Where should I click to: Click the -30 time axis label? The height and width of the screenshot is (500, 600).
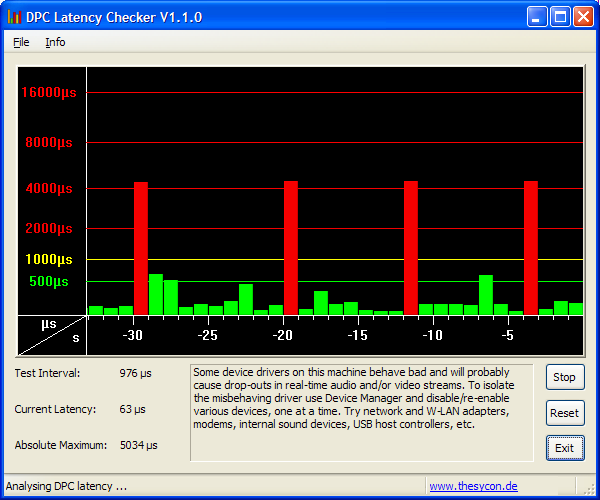[132, 336]
